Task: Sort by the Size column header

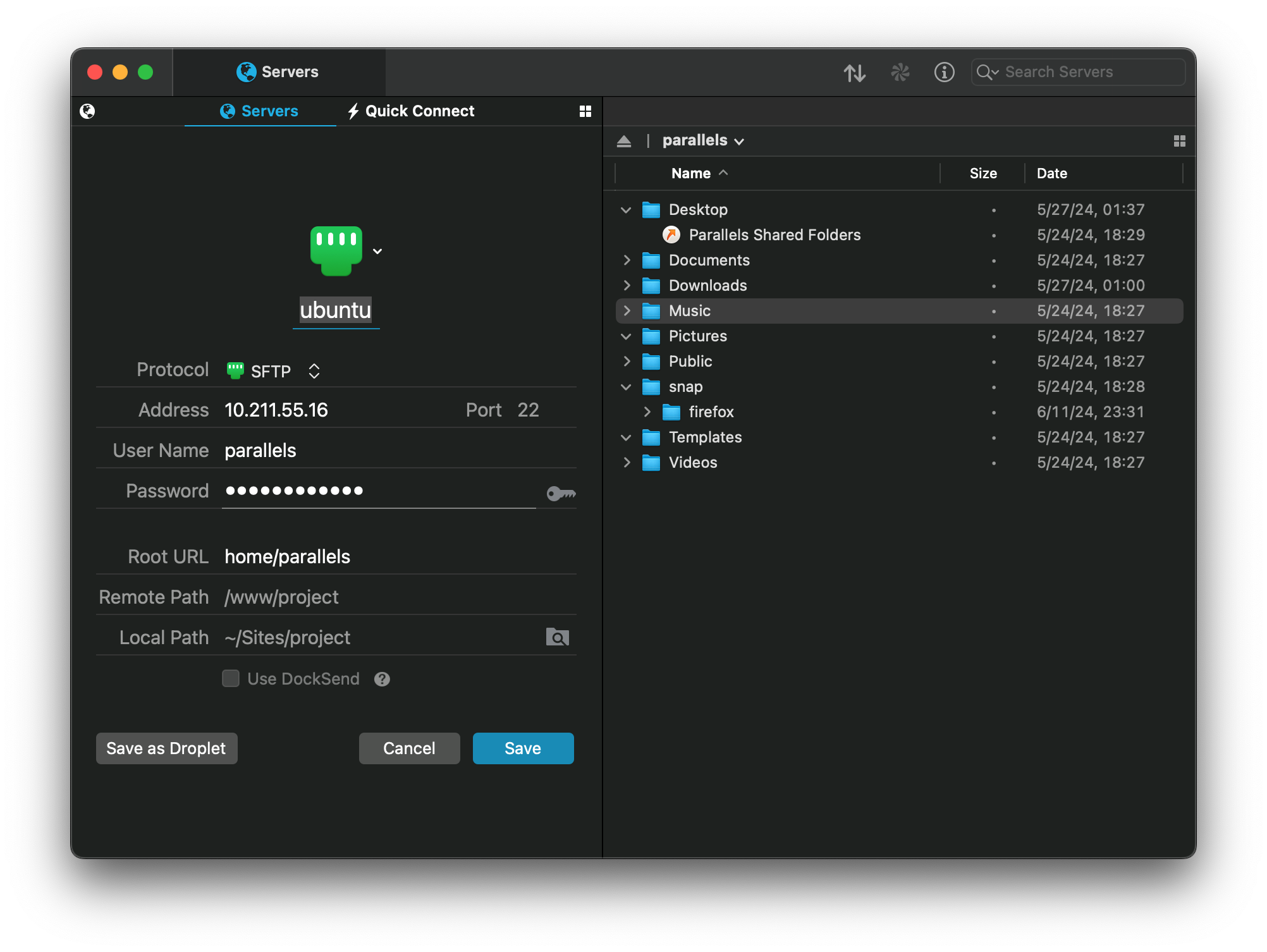Action: pos(982,174)
